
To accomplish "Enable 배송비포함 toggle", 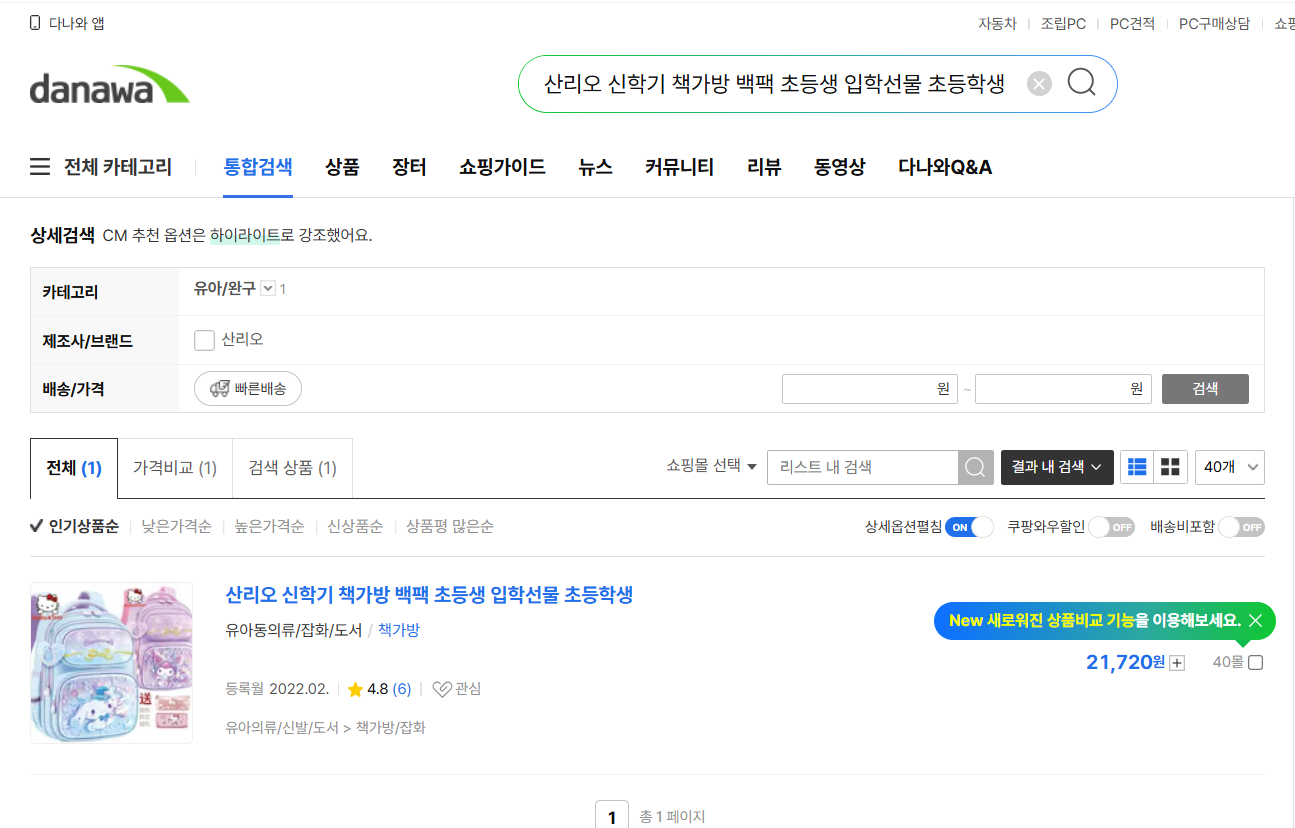I will (1241, 527).
